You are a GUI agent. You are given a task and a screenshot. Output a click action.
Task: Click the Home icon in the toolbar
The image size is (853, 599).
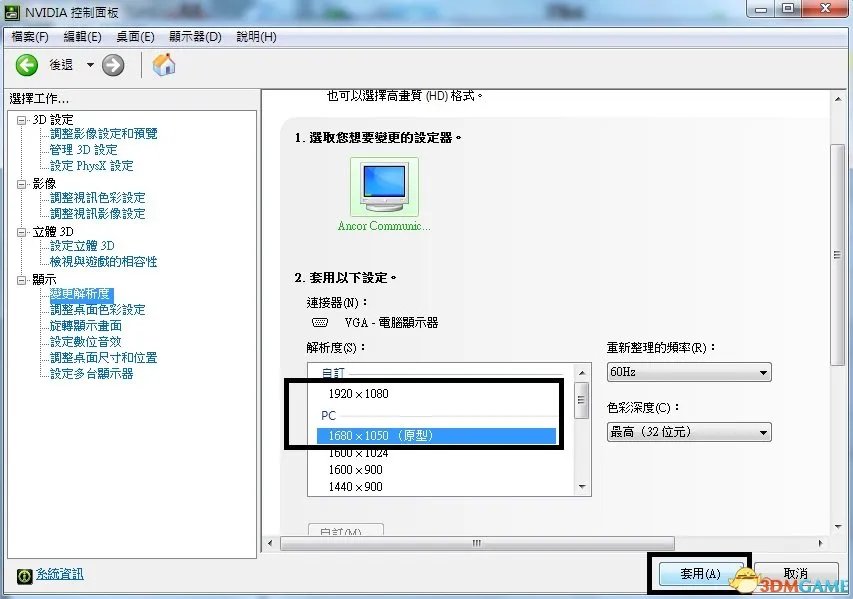(x=164, y=65)
